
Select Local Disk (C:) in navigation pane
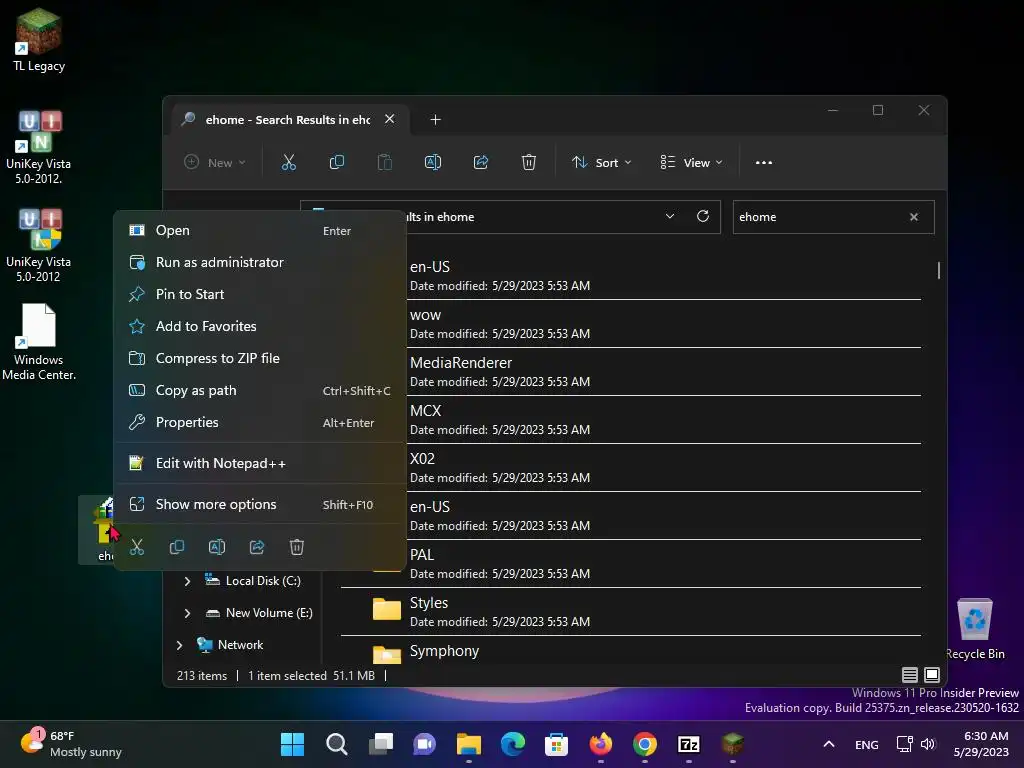click(253, 581)
